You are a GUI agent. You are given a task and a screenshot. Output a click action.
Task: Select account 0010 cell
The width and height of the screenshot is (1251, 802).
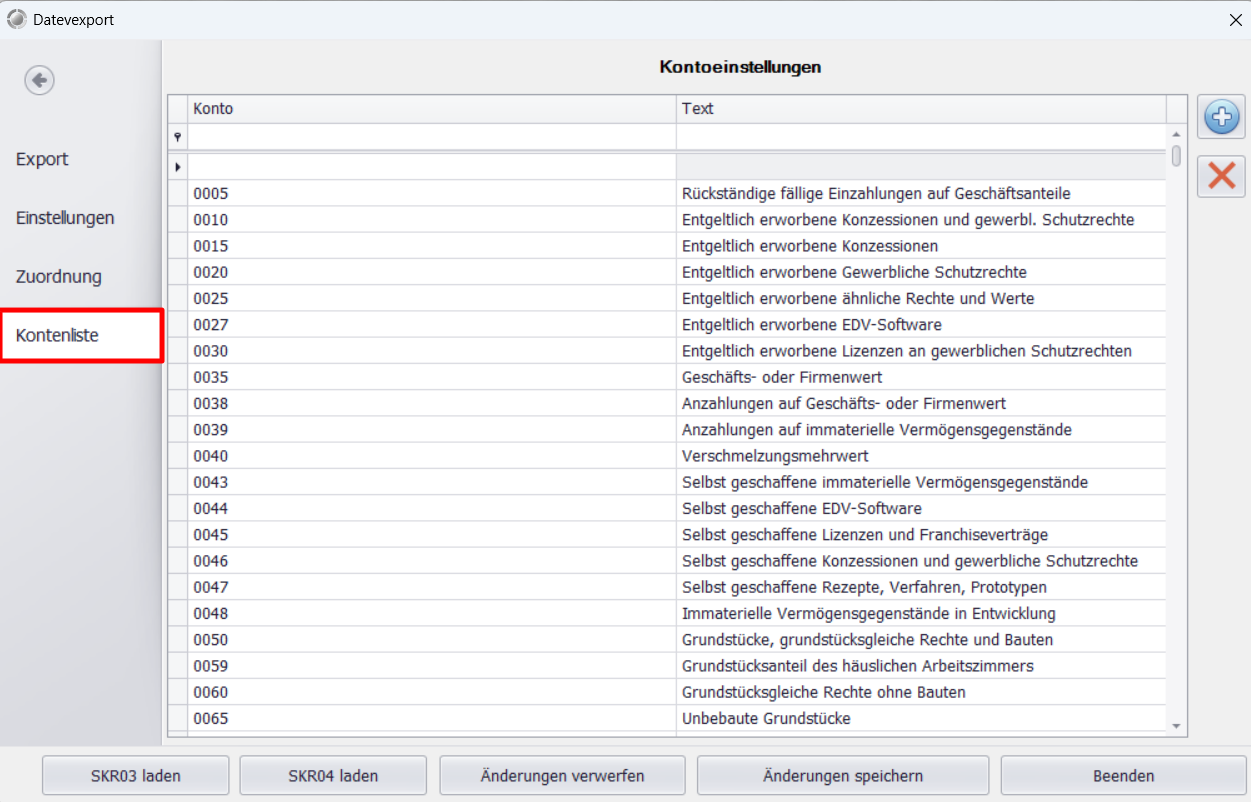click(x=432, y=220)
